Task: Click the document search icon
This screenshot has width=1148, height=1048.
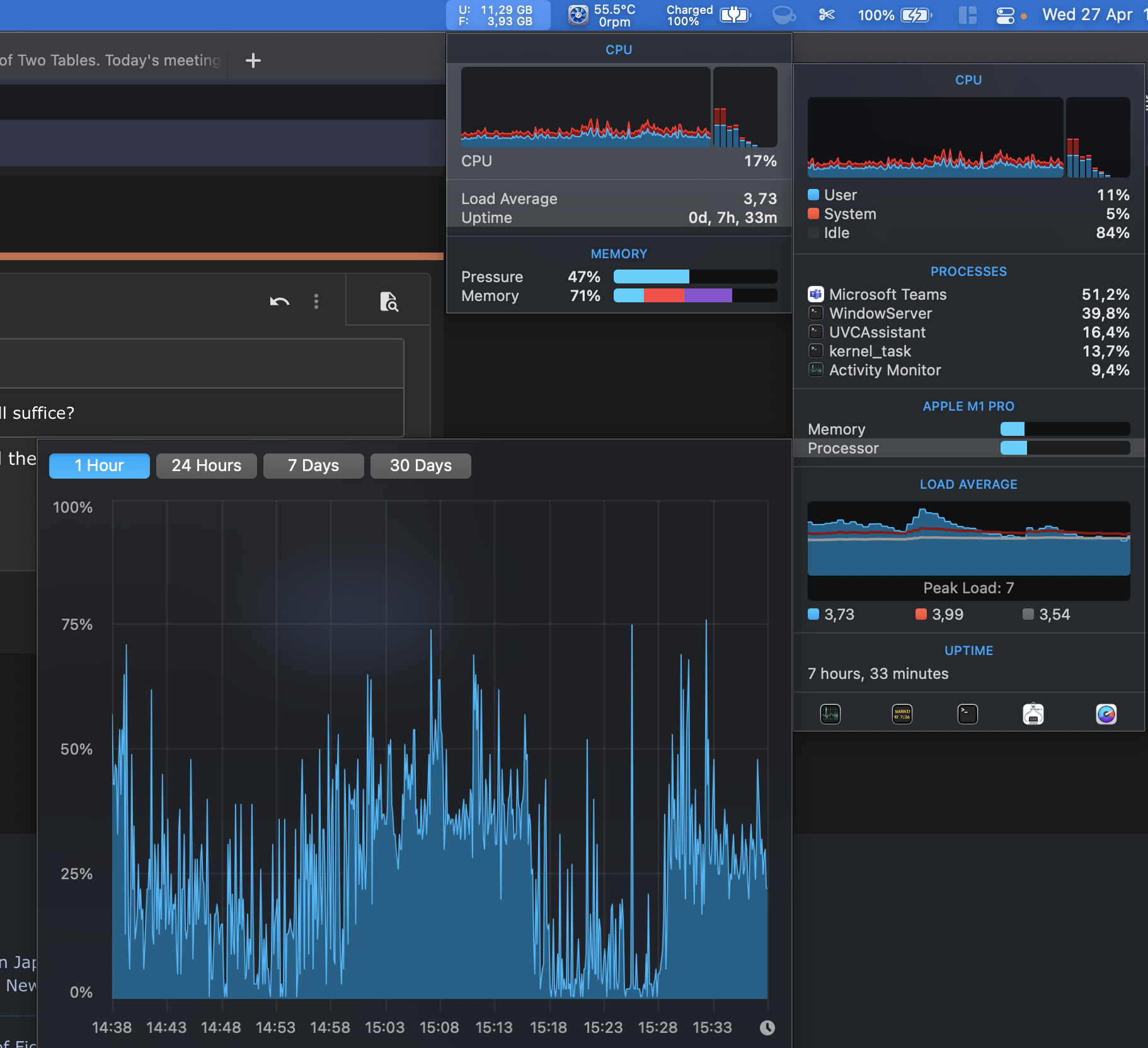Action: pyautogui.click(x=389, y=302)
